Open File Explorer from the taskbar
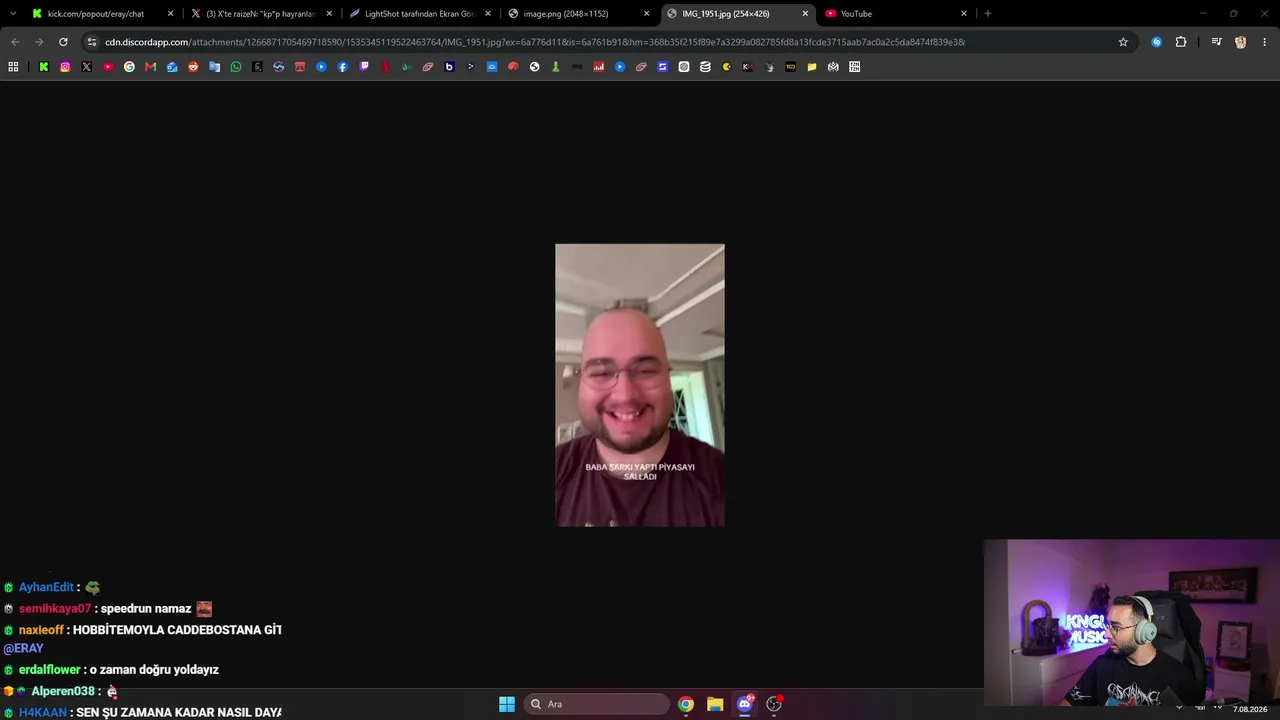Image resolution: width=1280 pixels, height=720 pixels. click(x=715, y=704)
